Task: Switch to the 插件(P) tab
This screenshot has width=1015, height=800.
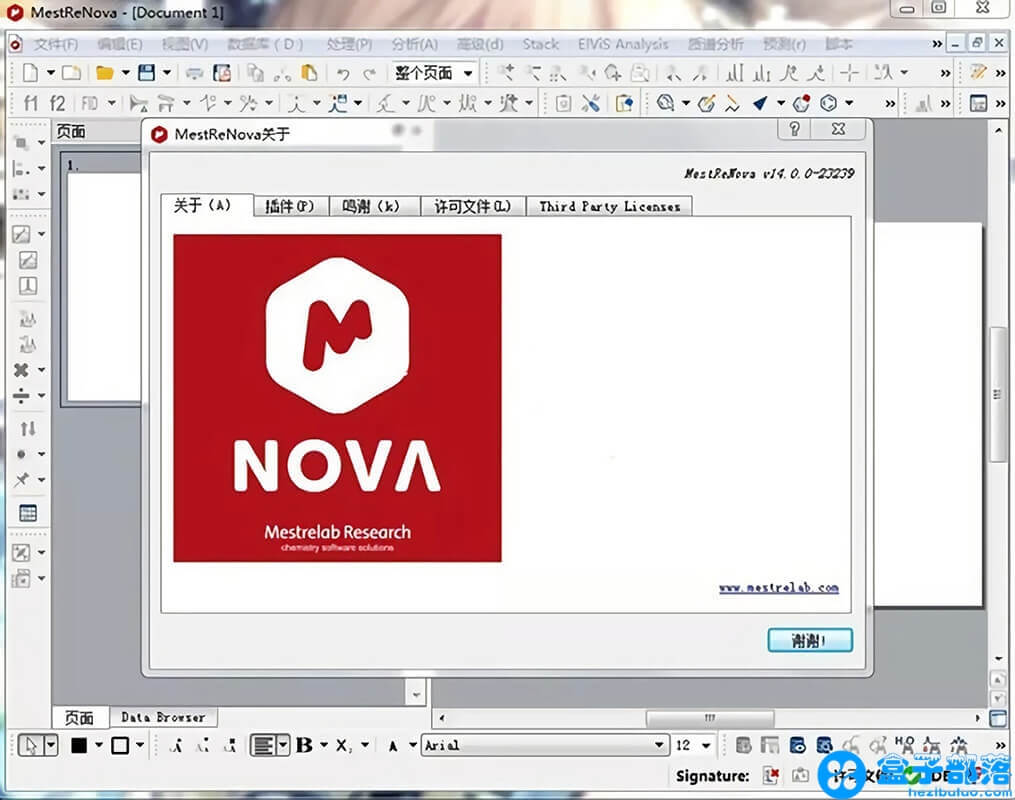Action: click(290, 206)
